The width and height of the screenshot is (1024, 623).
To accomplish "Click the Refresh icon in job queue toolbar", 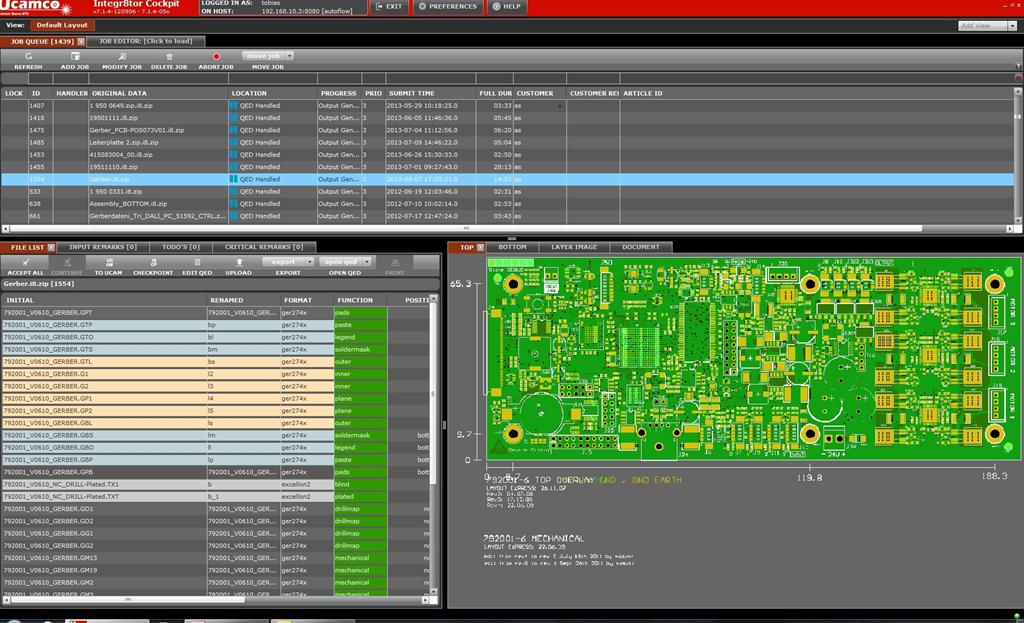I will 28,57.
